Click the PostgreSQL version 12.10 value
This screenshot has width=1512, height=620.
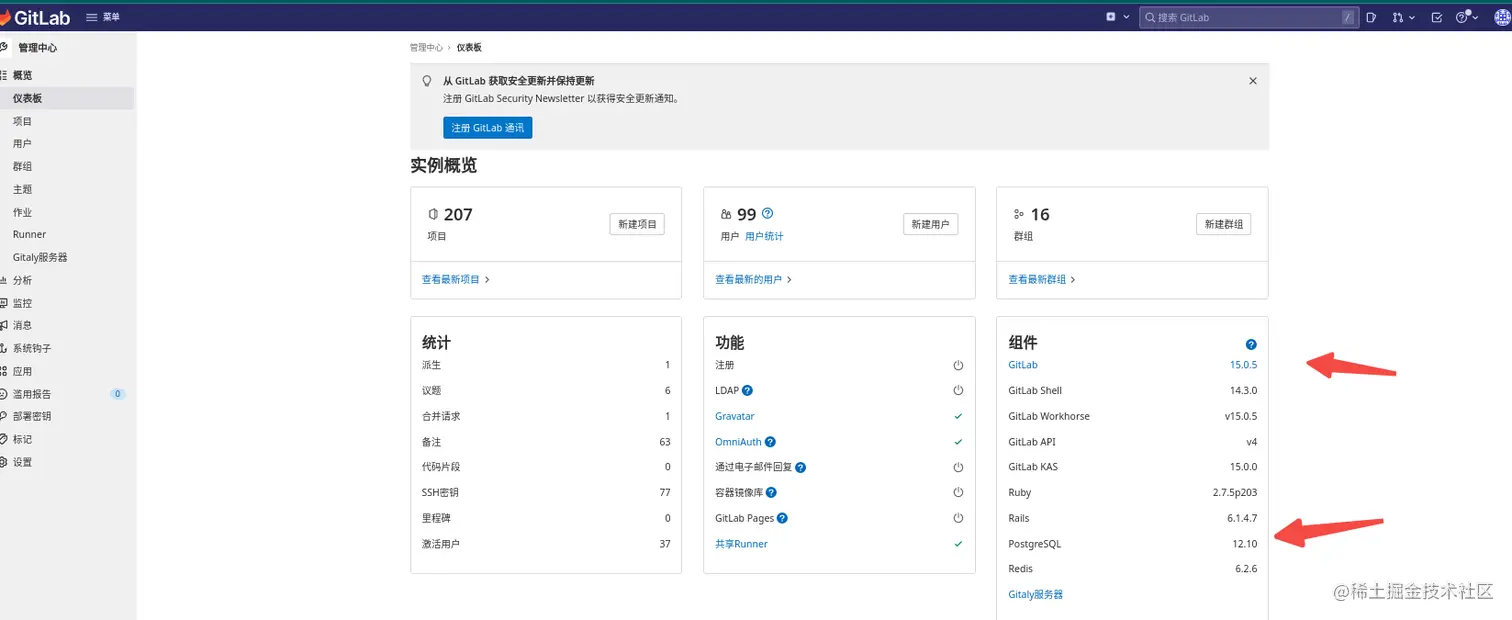[1244, 544]
